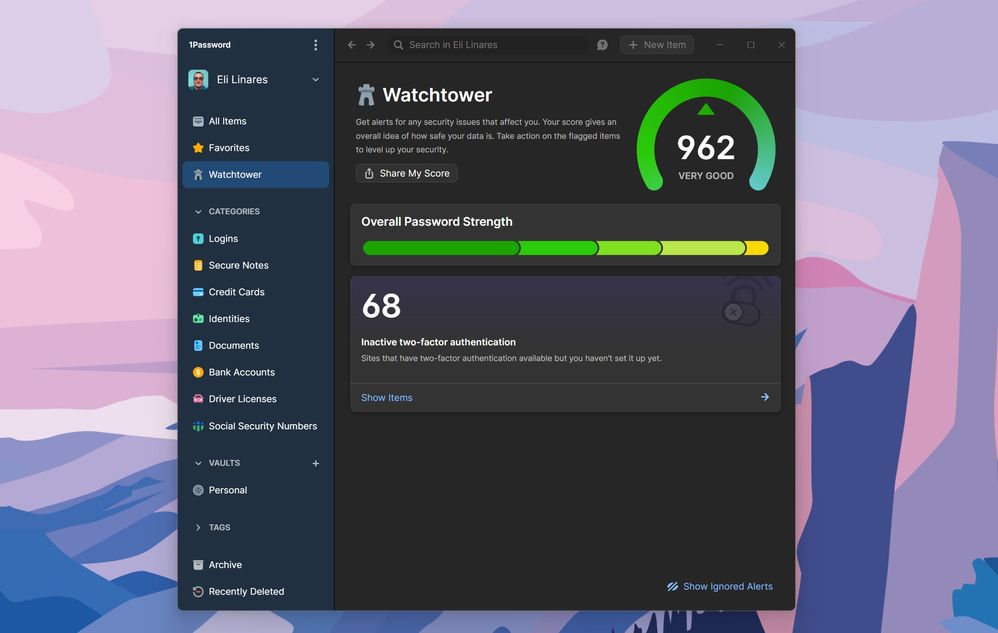Viewport: 998px width, 633px height.
Task: Click the Credit Cards icon
Action: click(198, 292)
